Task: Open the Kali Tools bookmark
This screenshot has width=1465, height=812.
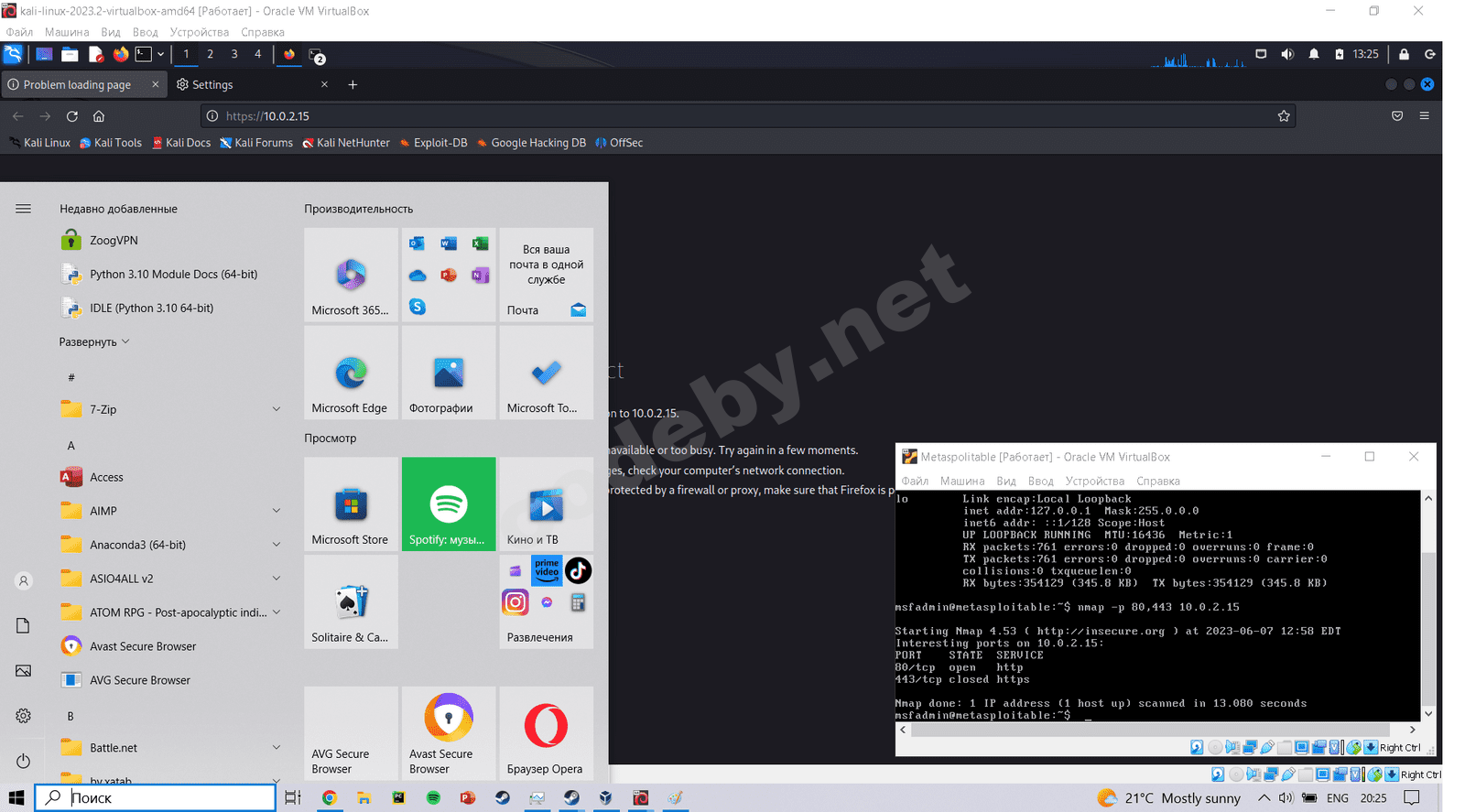Action: (x=111, y=143)
